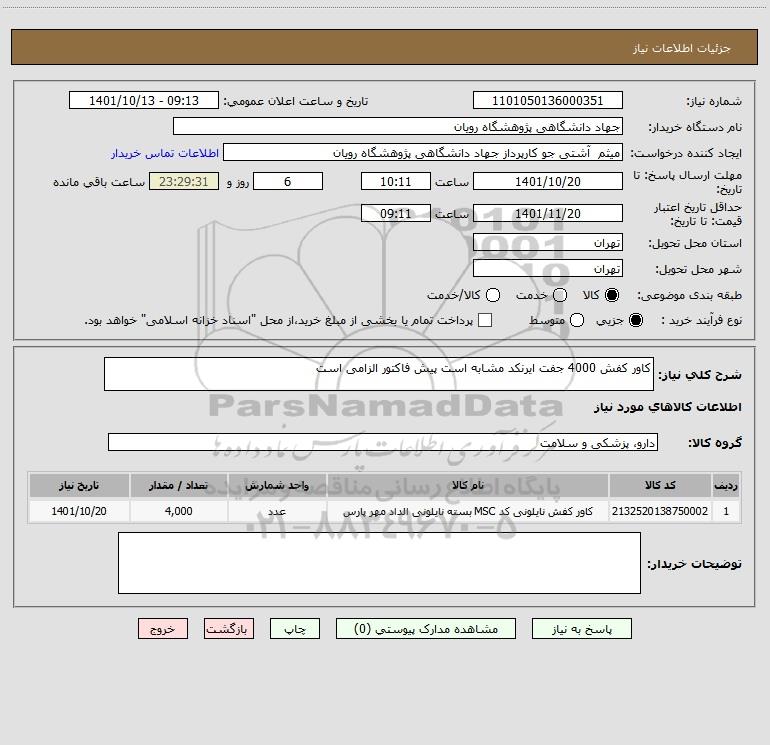Screen dimensions: 770x745
Task: Click the شرح کلی نیاز text area
Action: point(379,374)
